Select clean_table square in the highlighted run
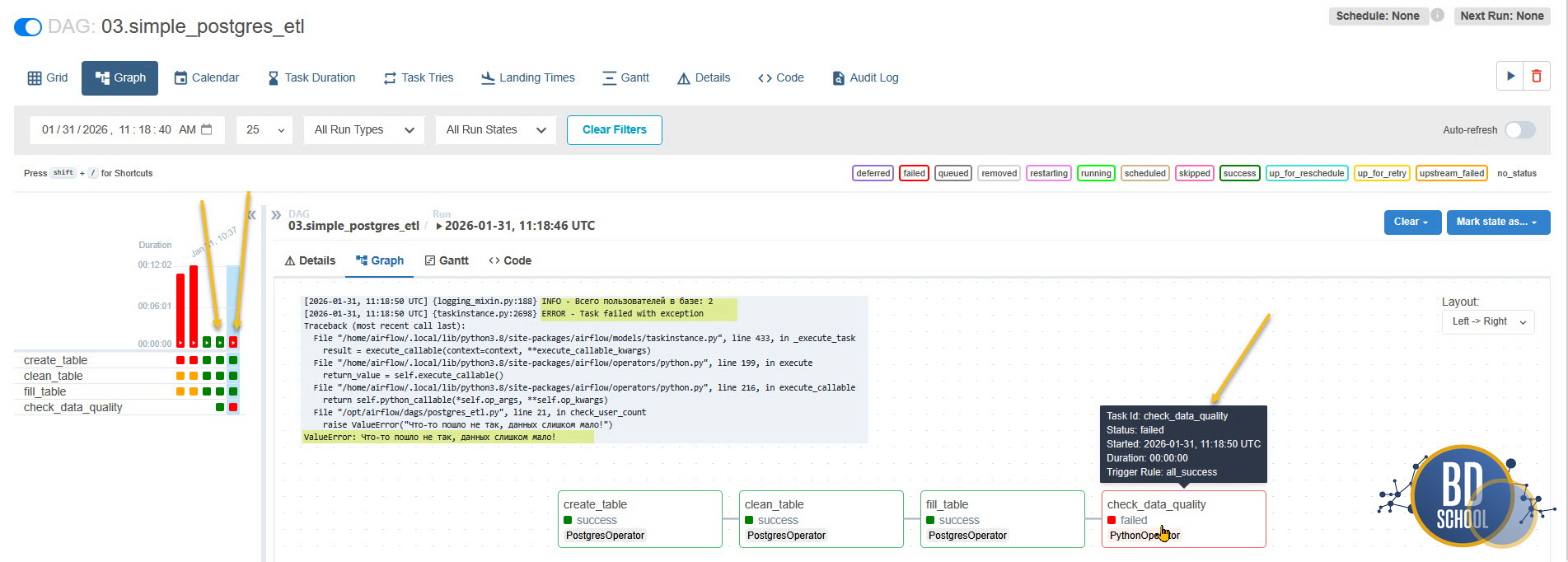1568x562 pixels. pos(233,376)
